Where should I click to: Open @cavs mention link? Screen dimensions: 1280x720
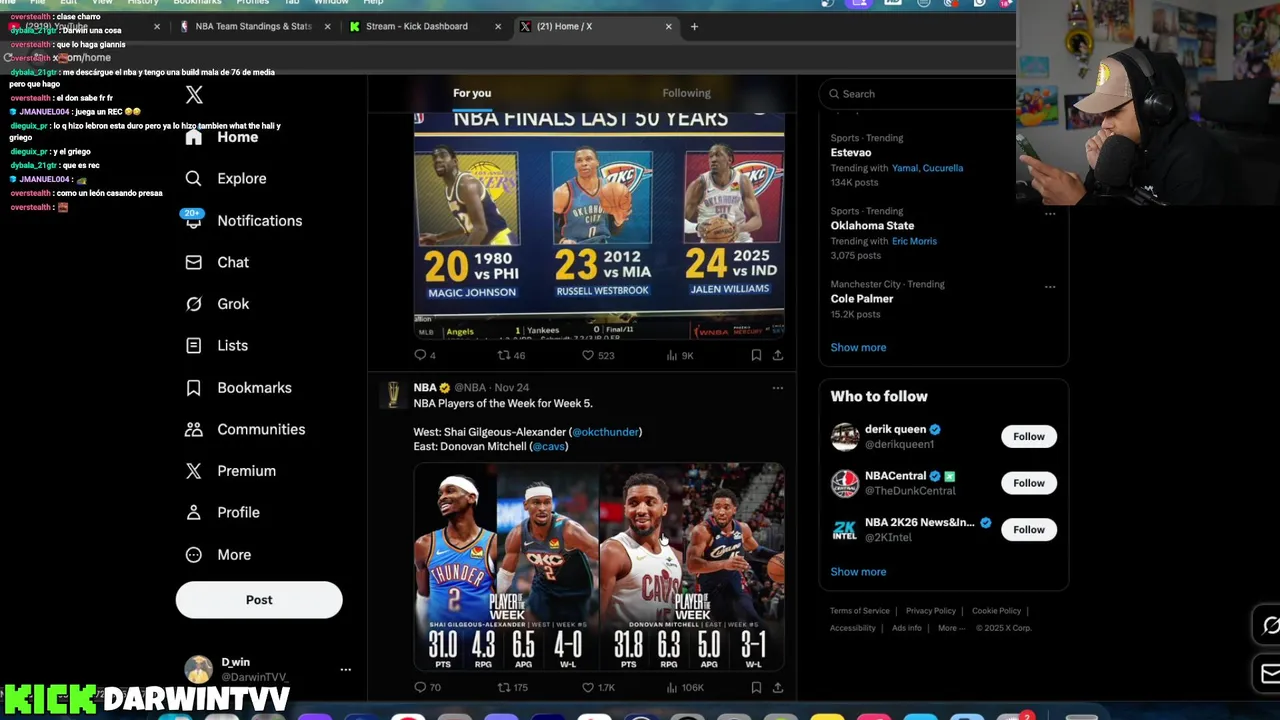(548, 446)
